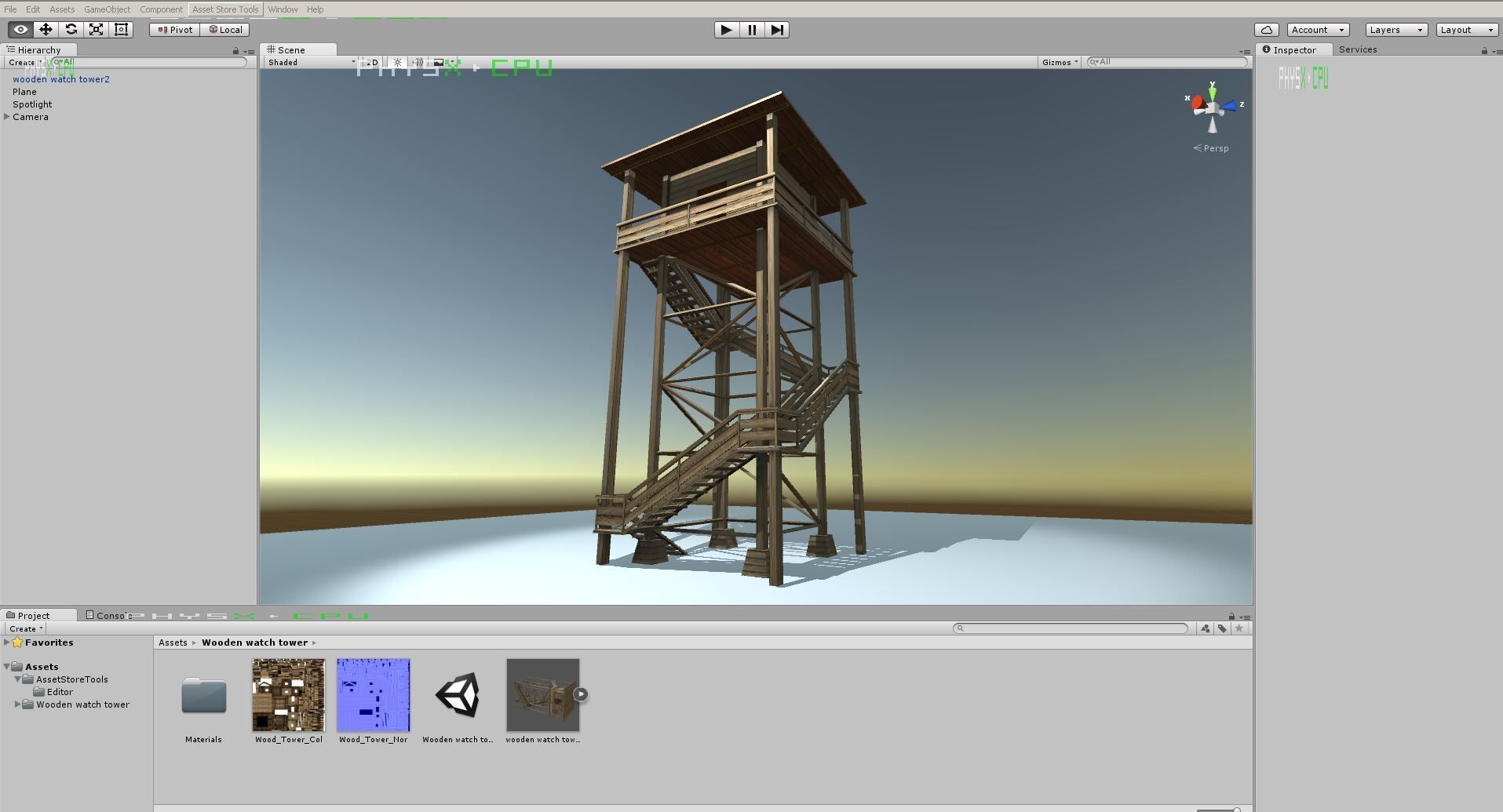This screenshot has height=812, width=1503.
Task: Lock the Hierarchy panel
Action: (x=235, y=51)
